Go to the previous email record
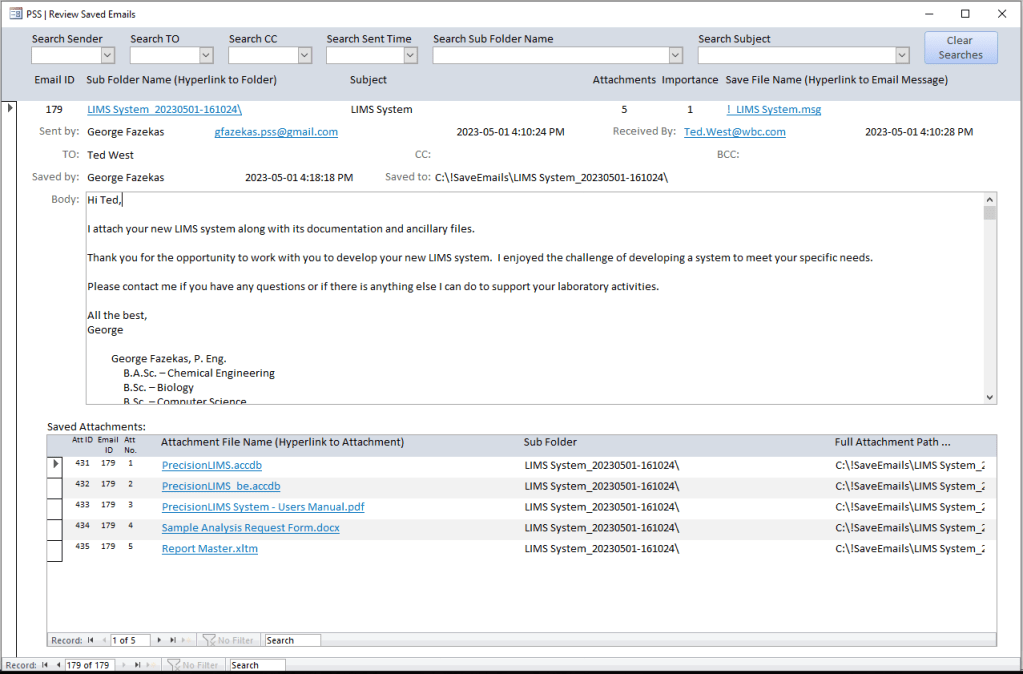Screen dimensions: 1023x674 (58, 664)
